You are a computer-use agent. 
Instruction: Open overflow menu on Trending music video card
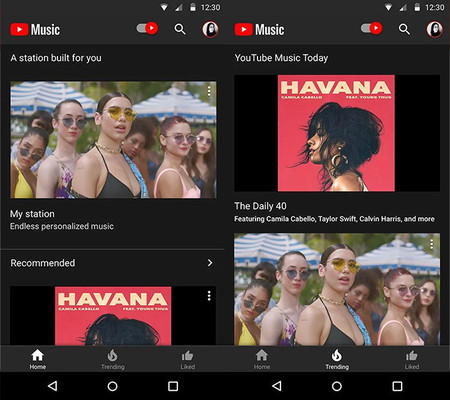pos(432,244)
